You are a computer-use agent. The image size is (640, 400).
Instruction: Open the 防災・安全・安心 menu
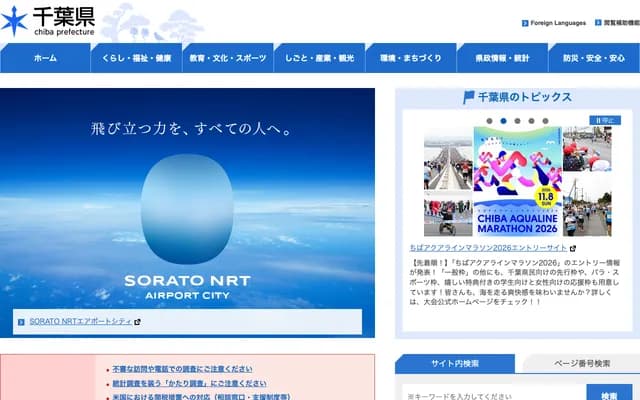point(594,58)
